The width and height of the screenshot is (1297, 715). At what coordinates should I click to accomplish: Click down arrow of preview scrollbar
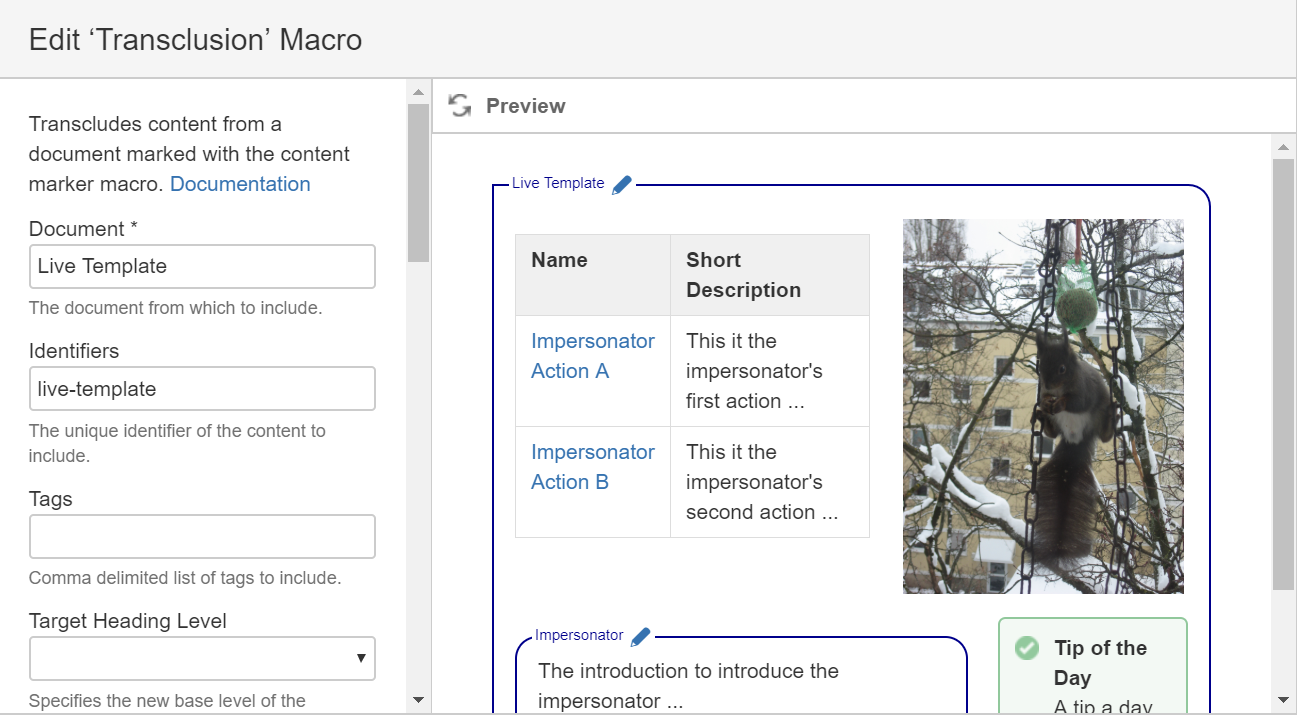pyautogui.click(x=1283, y=700)
